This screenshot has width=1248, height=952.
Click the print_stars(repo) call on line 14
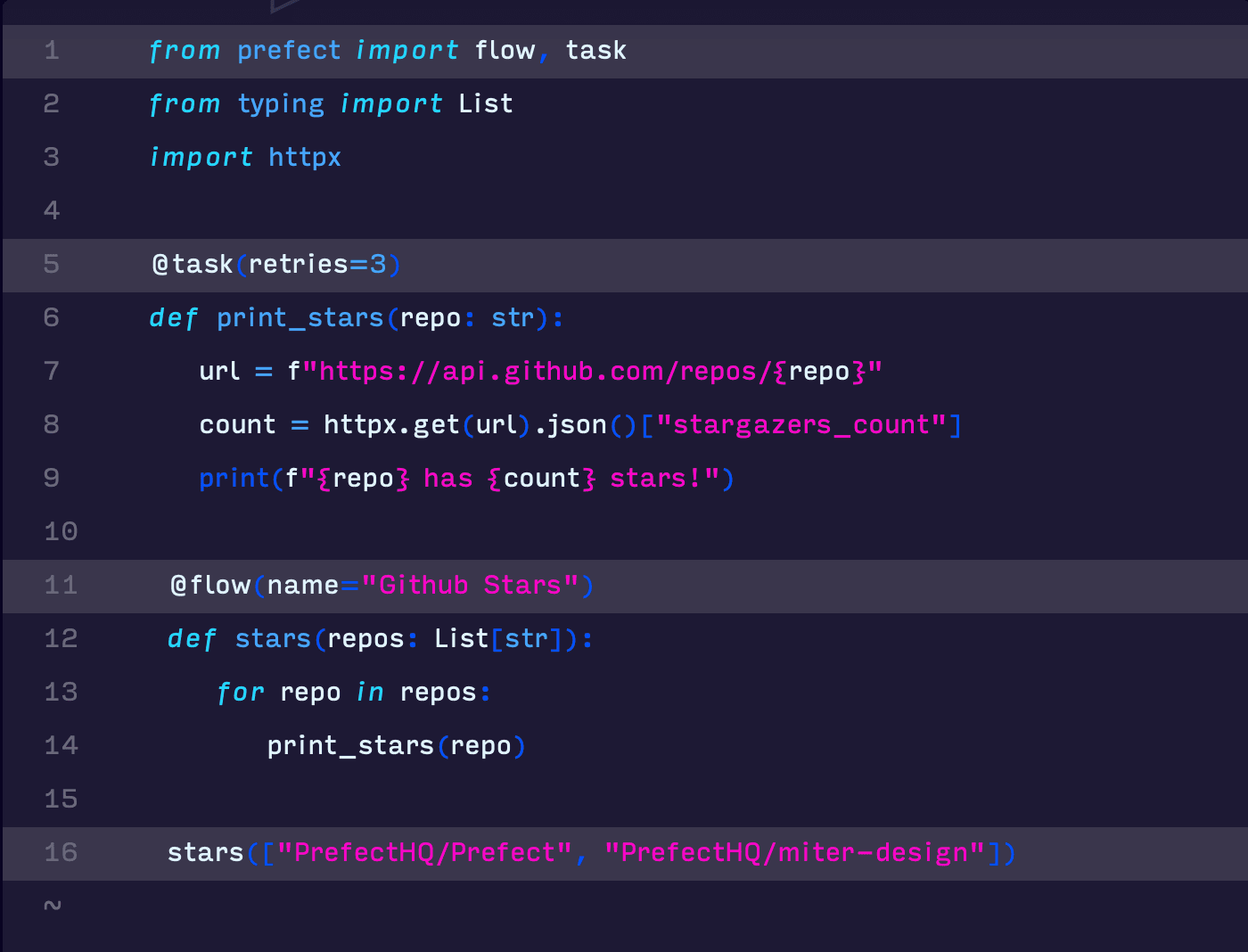coord(396,746)
